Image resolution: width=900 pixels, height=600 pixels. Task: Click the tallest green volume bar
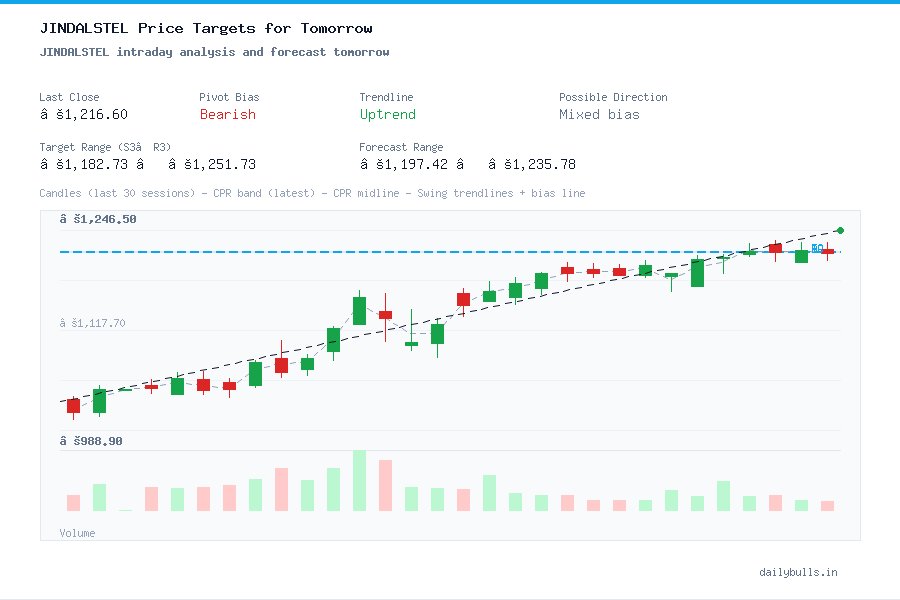point(358,480)
